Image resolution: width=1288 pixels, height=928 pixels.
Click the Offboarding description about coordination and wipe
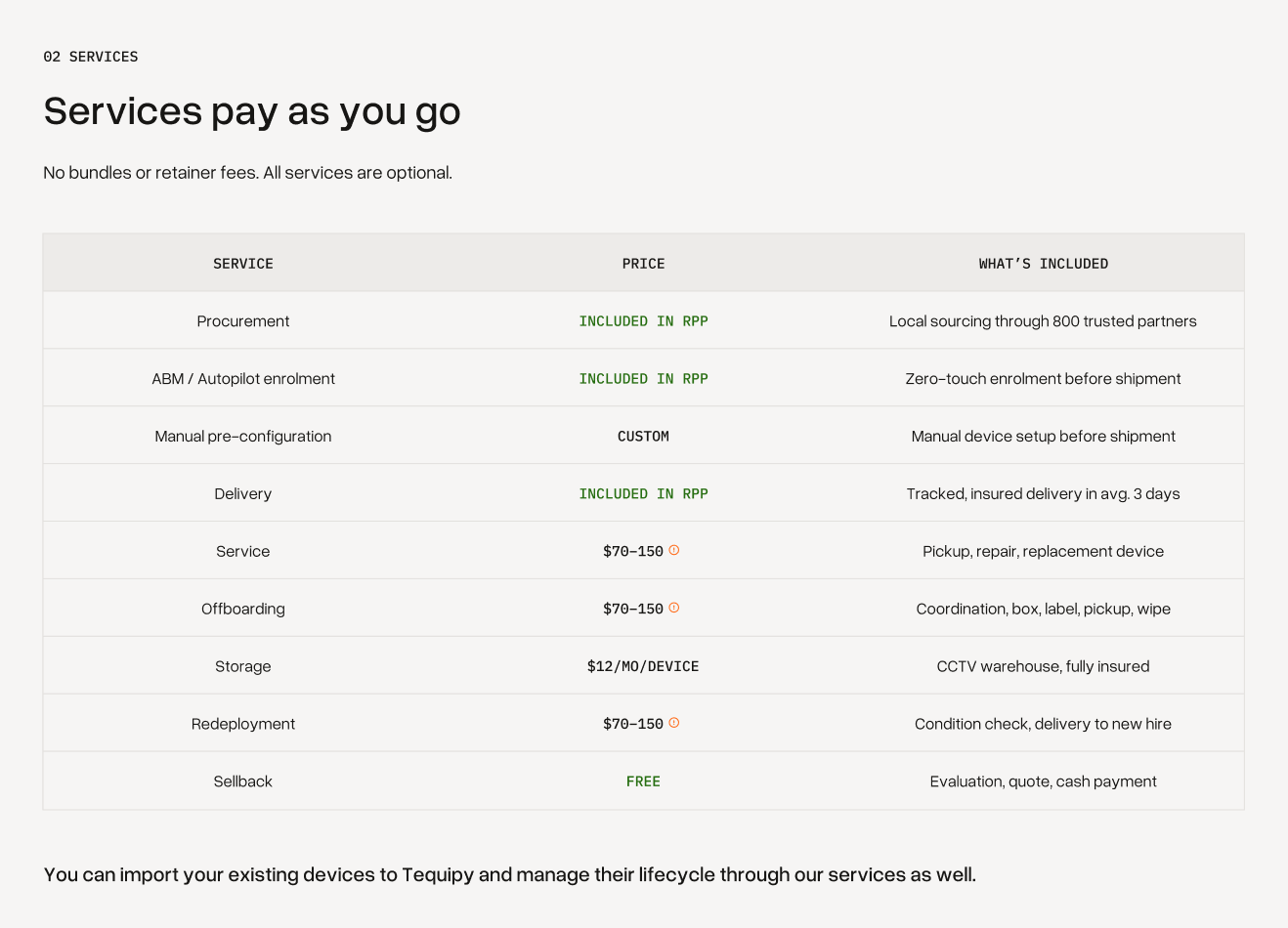pos(1044,609)
